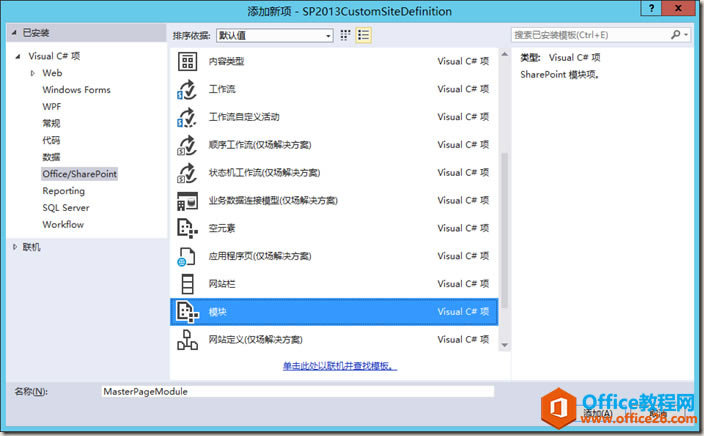Image resolution: width=704 pixels, height=436 pixels.
Task: Pick the 网站定义 site definition icon
Action: (187, 340)
